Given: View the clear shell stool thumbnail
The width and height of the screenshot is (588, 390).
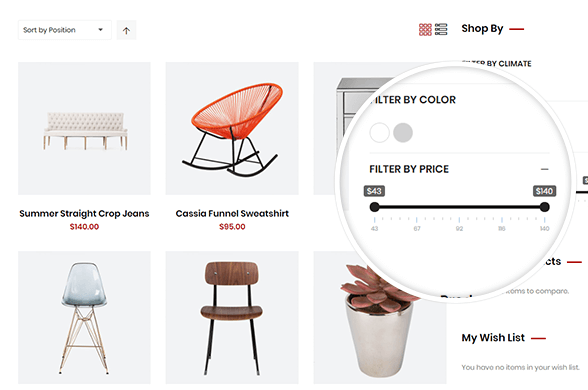Looking at the screenshot, I should [84, 318].
